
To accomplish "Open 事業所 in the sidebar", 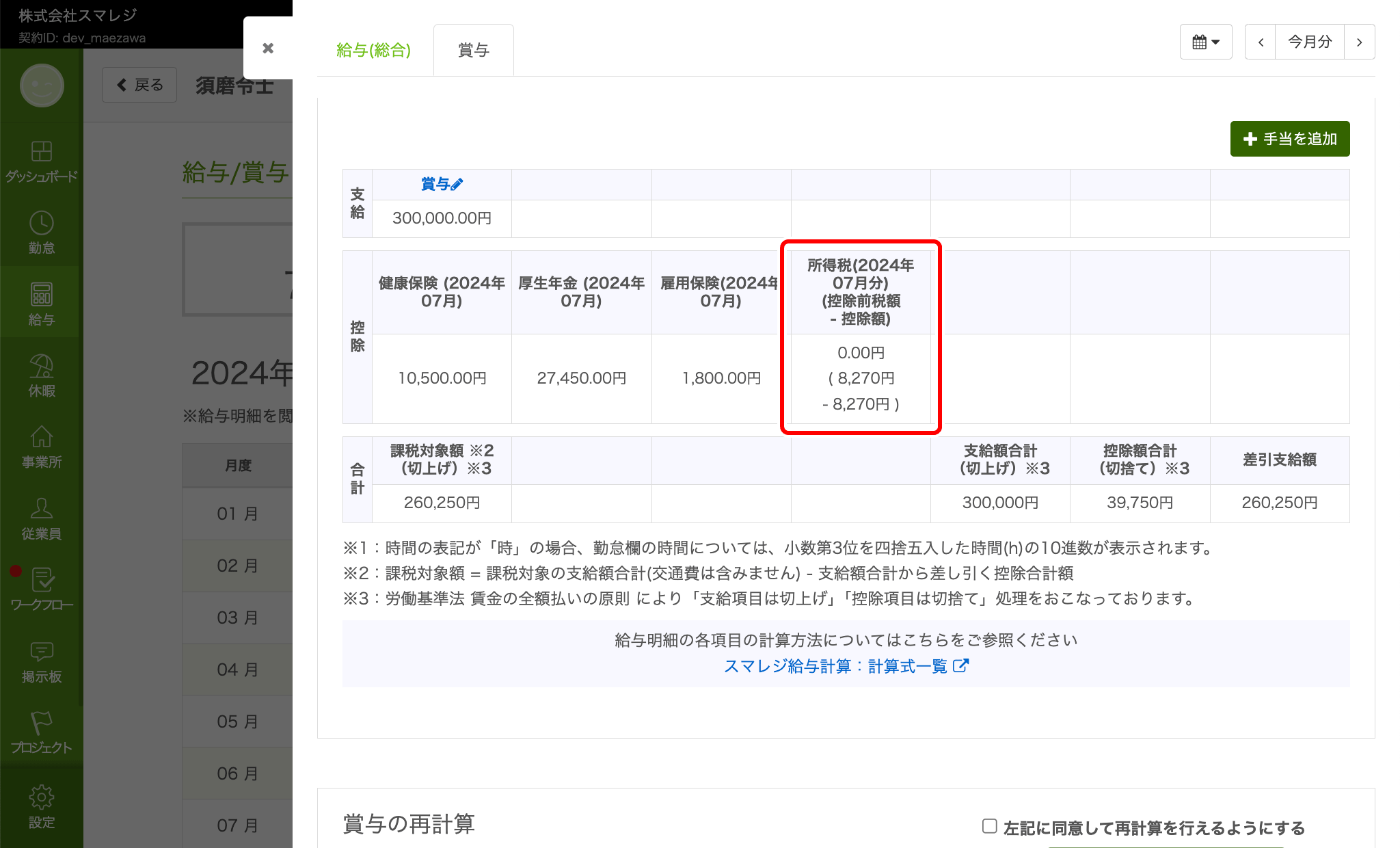I will 42,447.
